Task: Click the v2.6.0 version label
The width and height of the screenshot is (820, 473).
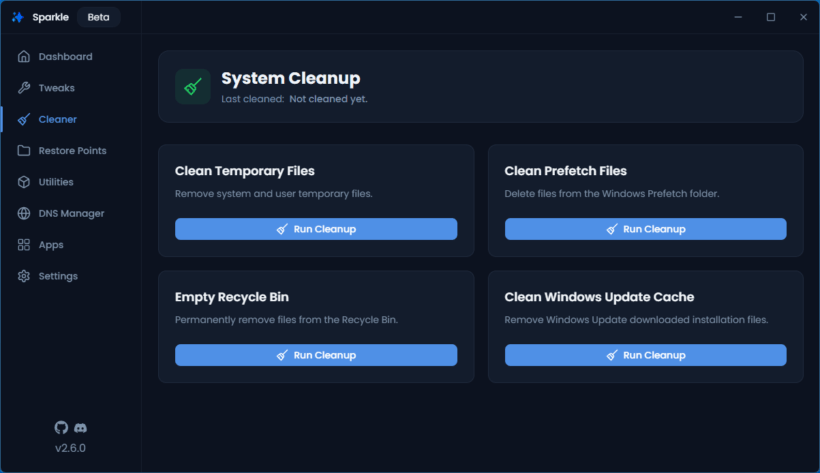Action: (x=70, y=448)
